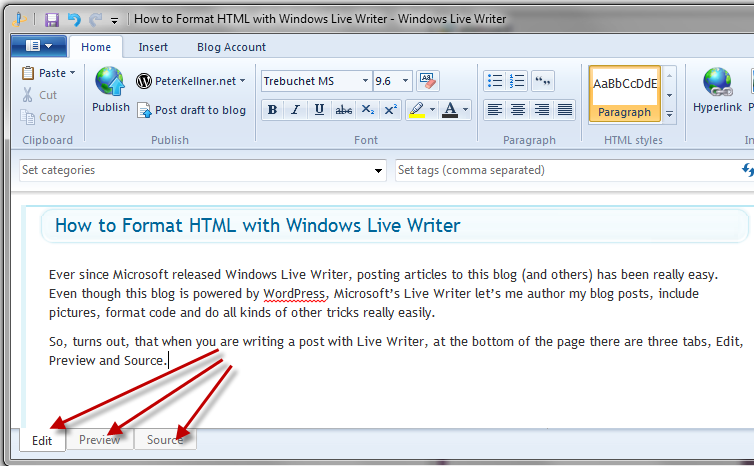This screenshot has width=754, height=466.
Task: Toggle subscript formatting
Action: [x=367, y=110]
